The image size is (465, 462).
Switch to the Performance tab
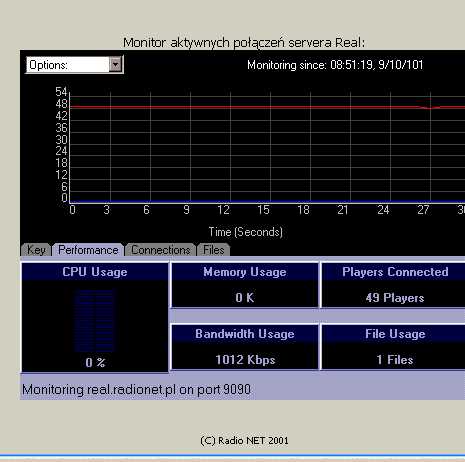pyautogui.click(x=88, y=250)
